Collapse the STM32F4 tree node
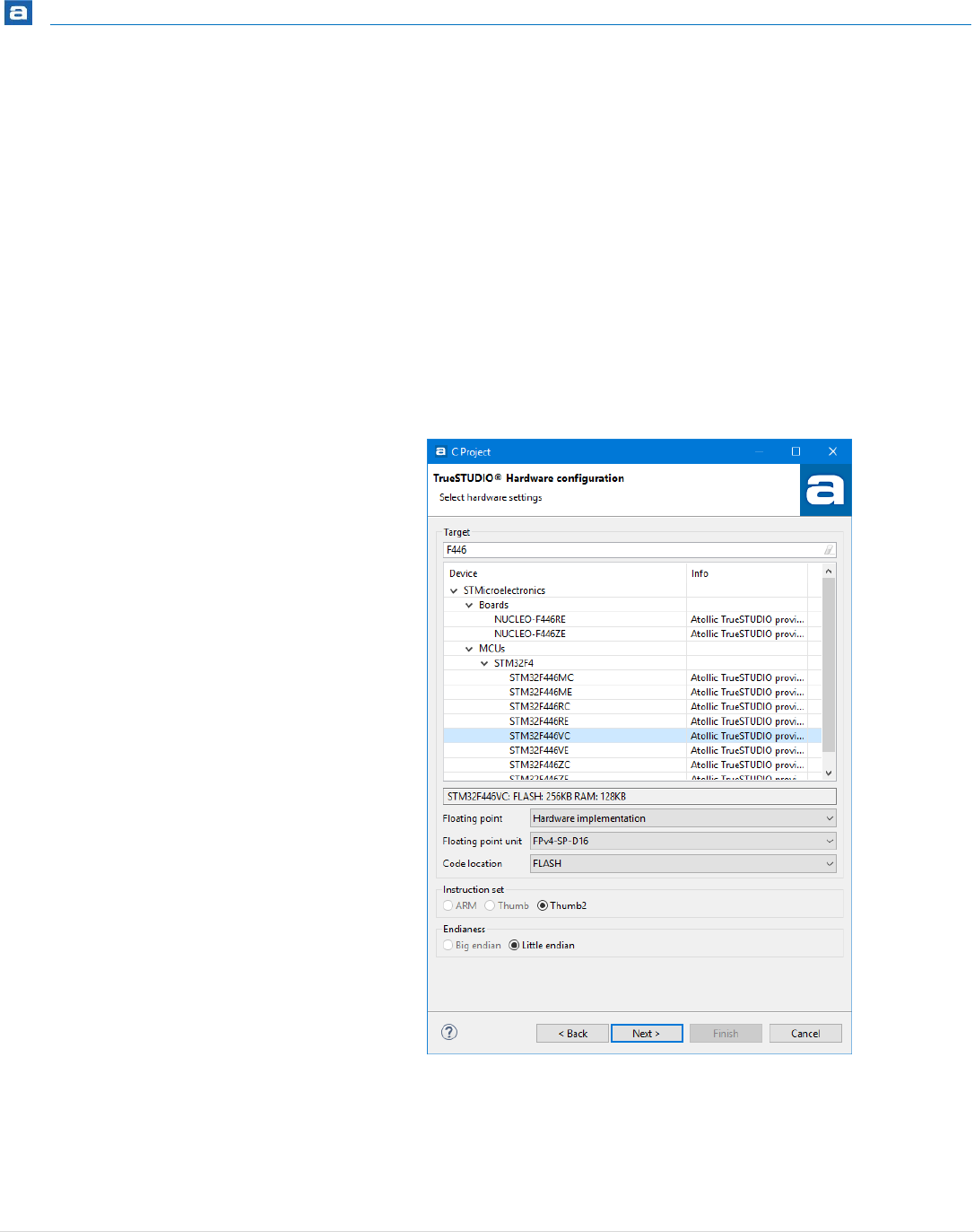 (484, 663)
